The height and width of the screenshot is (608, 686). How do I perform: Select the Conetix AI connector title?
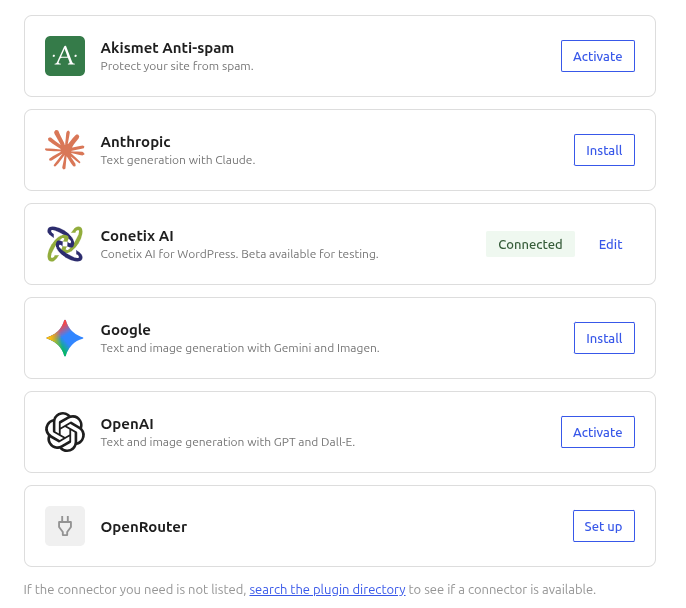[137, 236]
